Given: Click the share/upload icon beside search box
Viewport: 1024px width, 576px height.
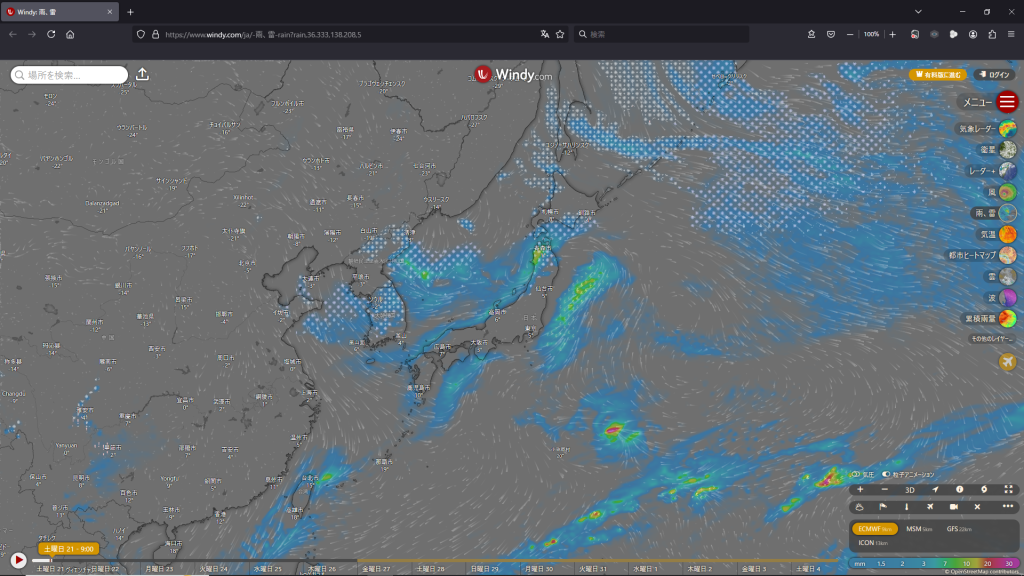Looking at the screenshot, I should 142,75.
